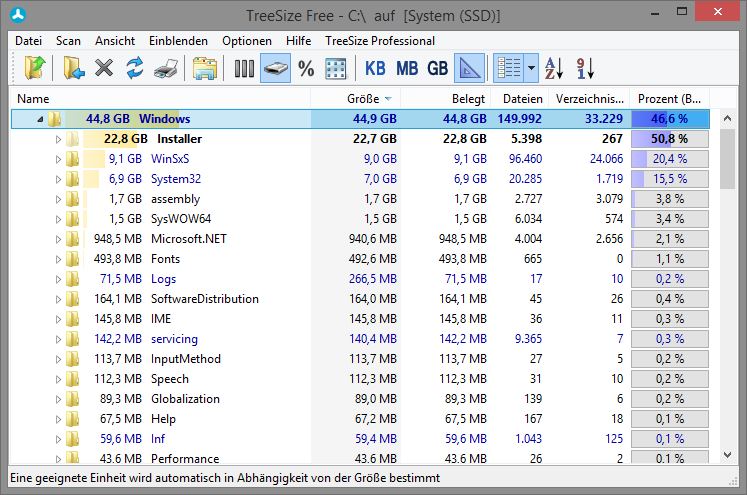Expand the Microsoft.NET folder

coord(58,240)
